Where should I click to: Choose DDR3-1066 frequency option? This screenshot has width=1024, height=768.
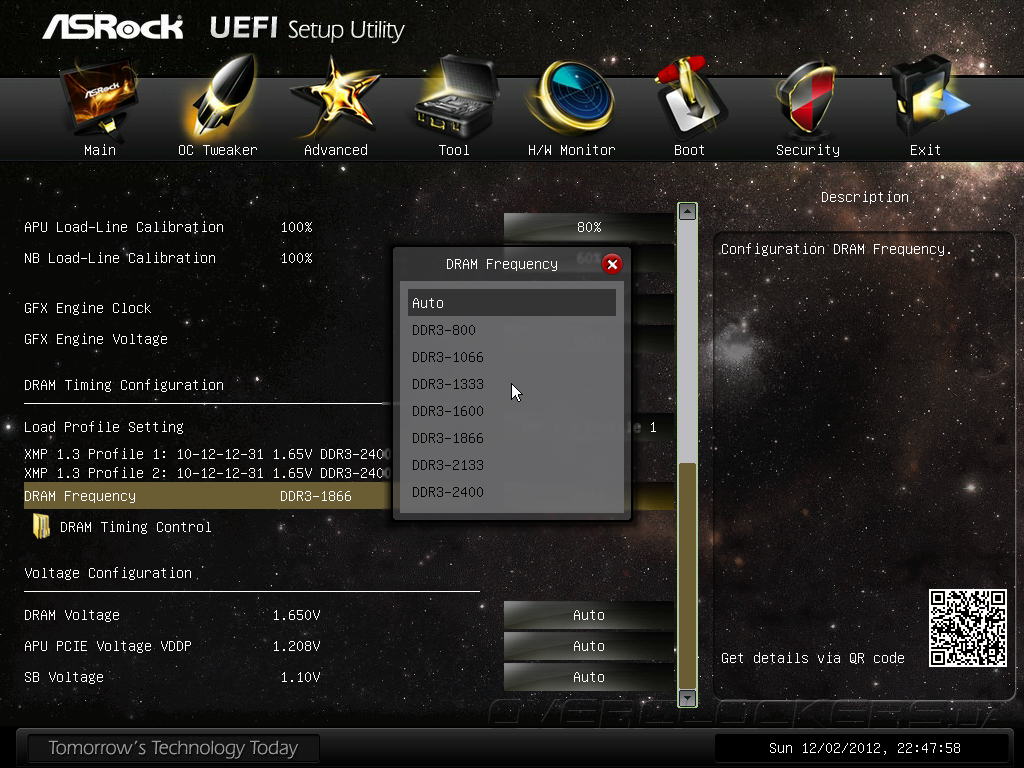511,357
